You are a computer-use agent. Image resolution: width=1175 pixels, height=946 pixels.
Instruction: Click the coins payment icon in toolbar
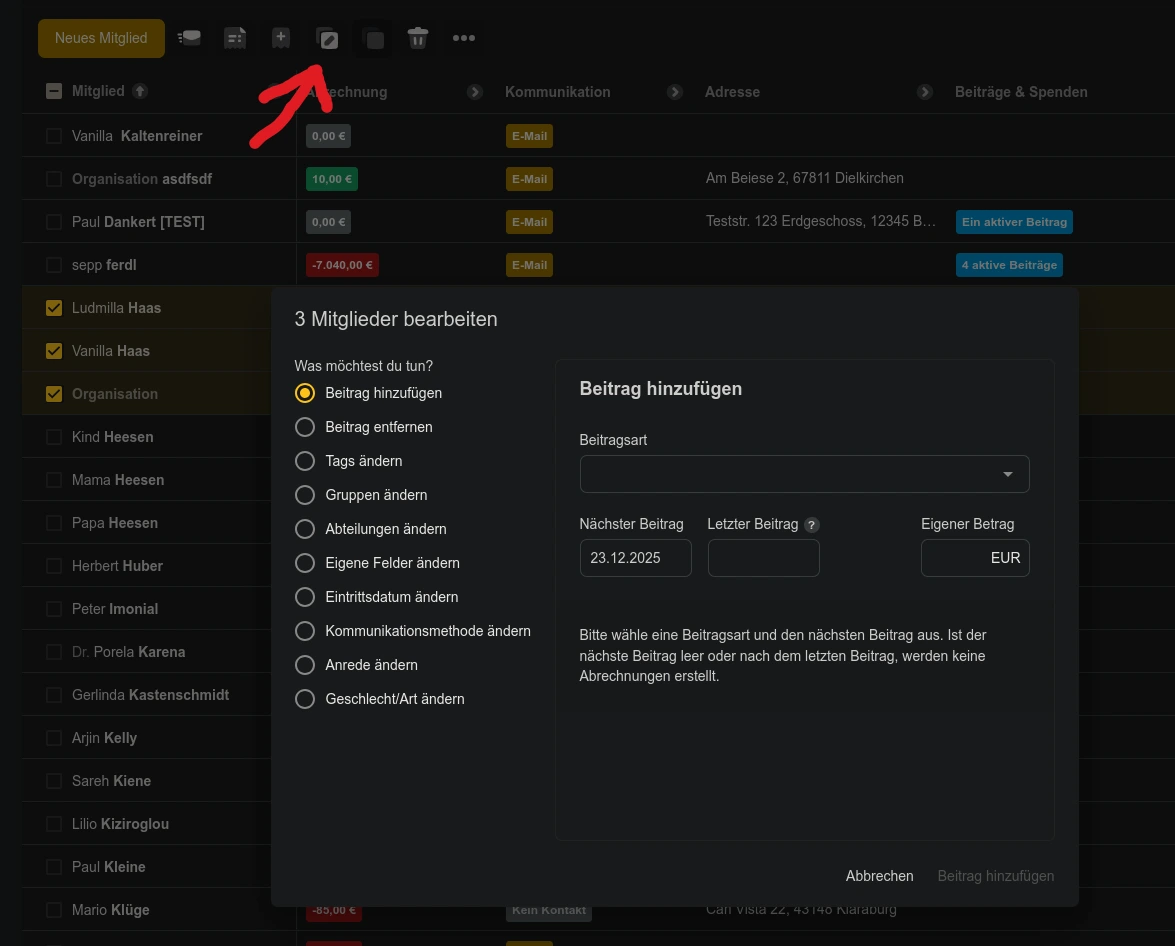pyautogui.click(x=189, y=39)
